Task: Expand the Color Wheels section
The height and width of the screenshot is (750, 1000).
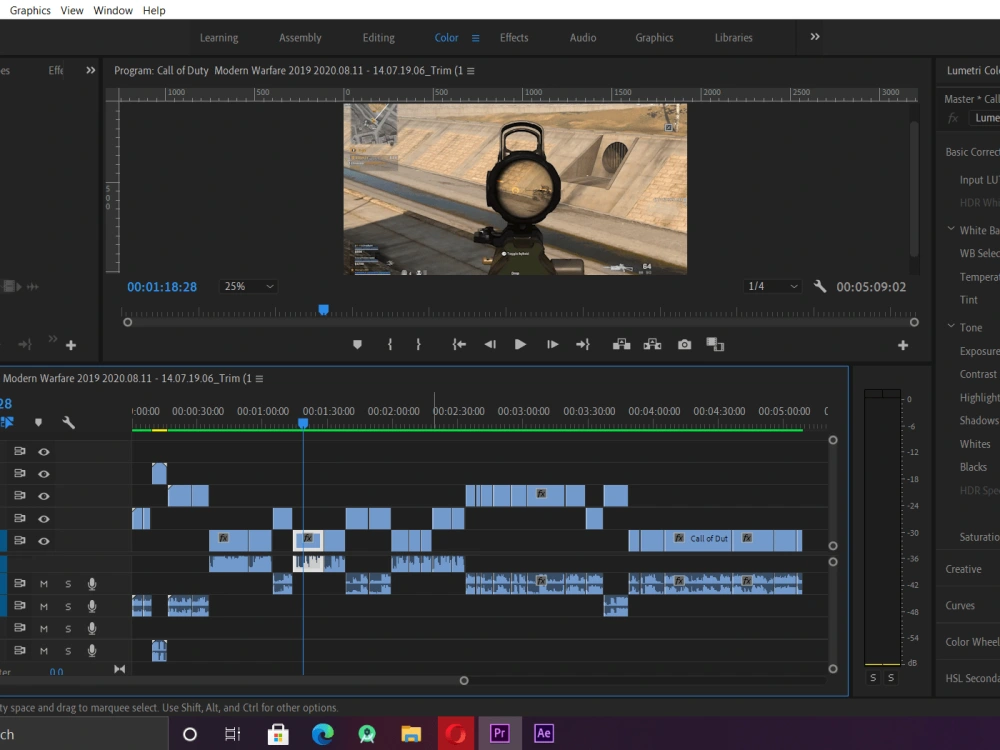Action: (x=972, y=642)
